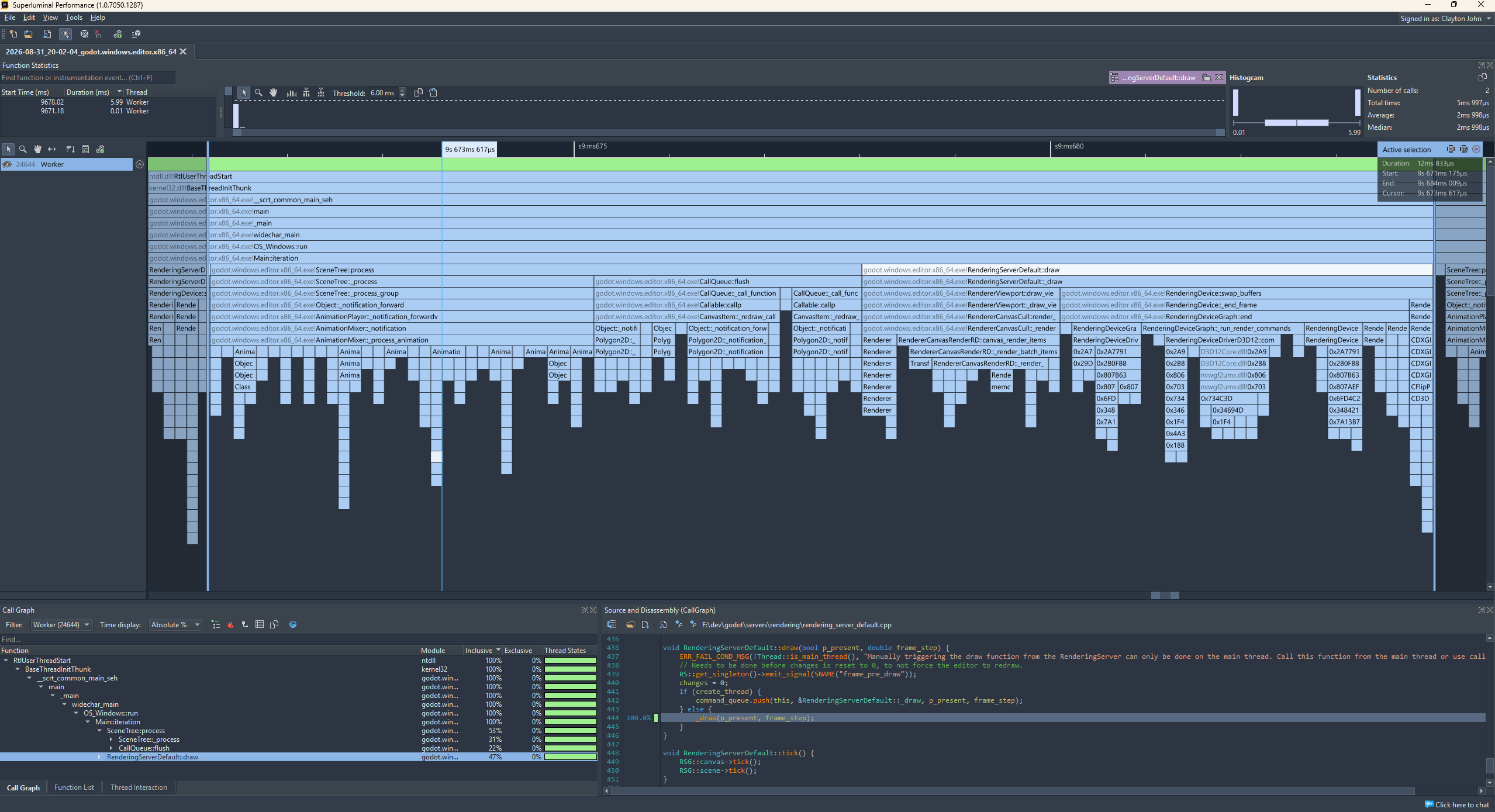Toggle the arrow select tool in statistics graph toolbar
The image size is (1495, 812).
[244, 92]
